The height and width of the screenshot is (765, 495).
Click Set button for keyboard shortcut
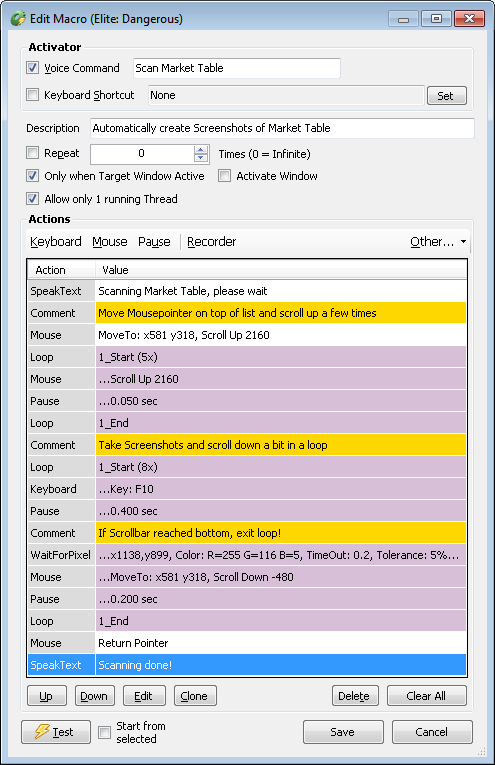(447, 96)
